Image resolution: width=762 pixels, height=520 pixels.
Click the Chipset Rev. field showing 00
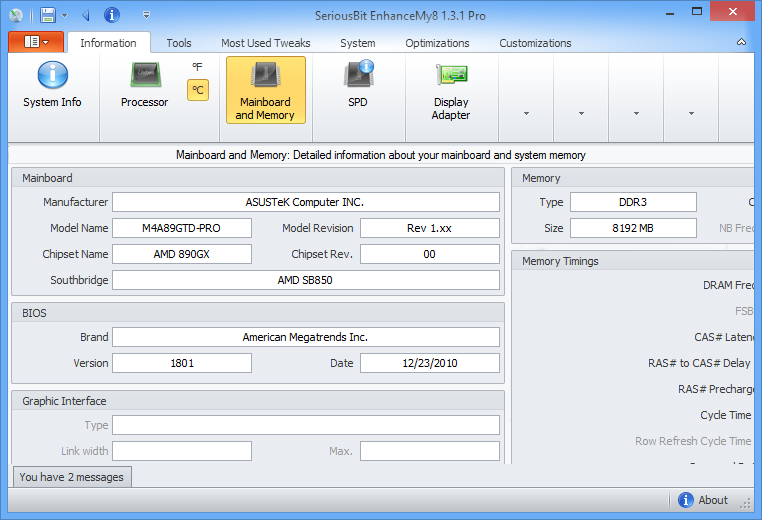430,254
